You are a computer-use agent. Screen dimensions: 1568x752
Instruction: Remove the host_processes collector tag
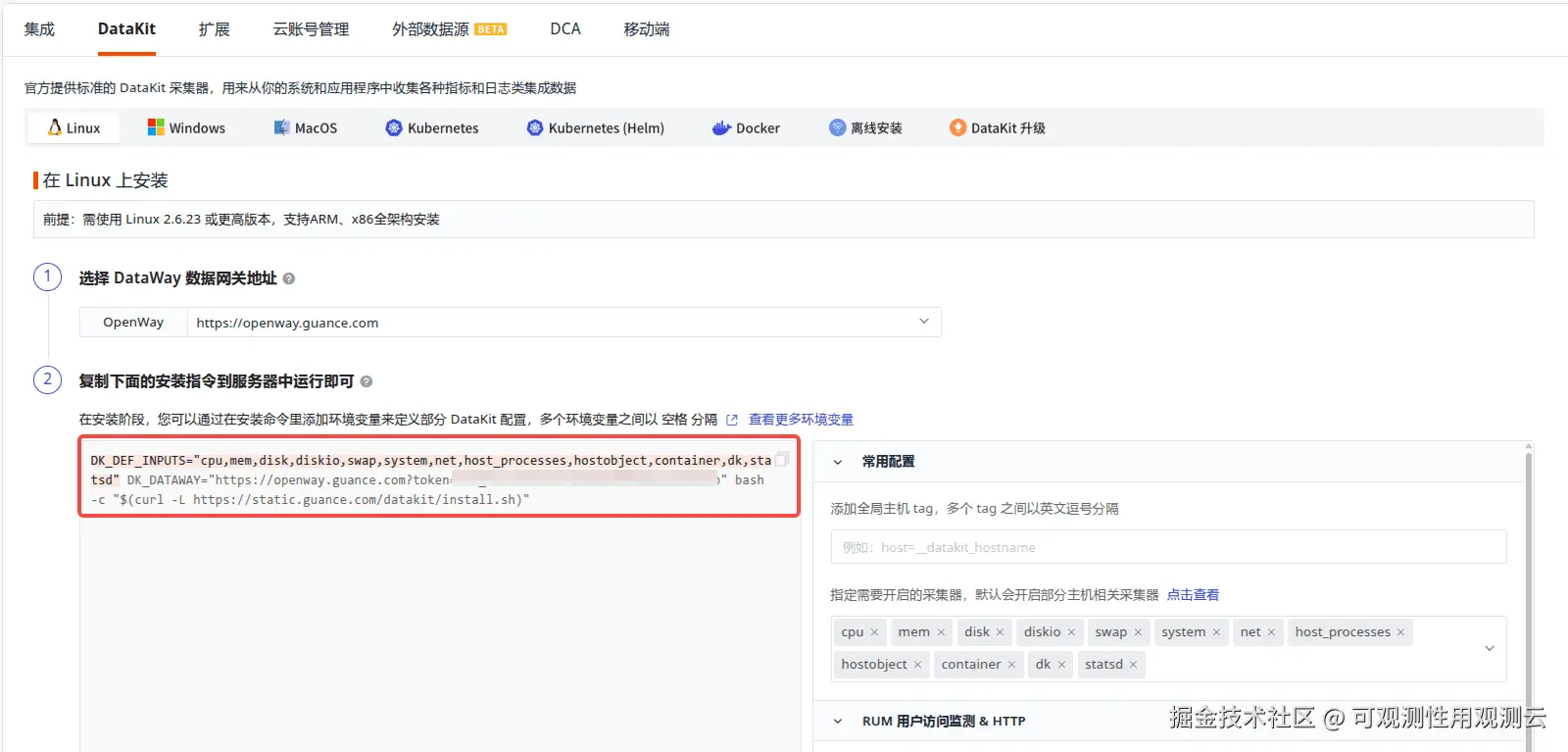pos(1400,632)
